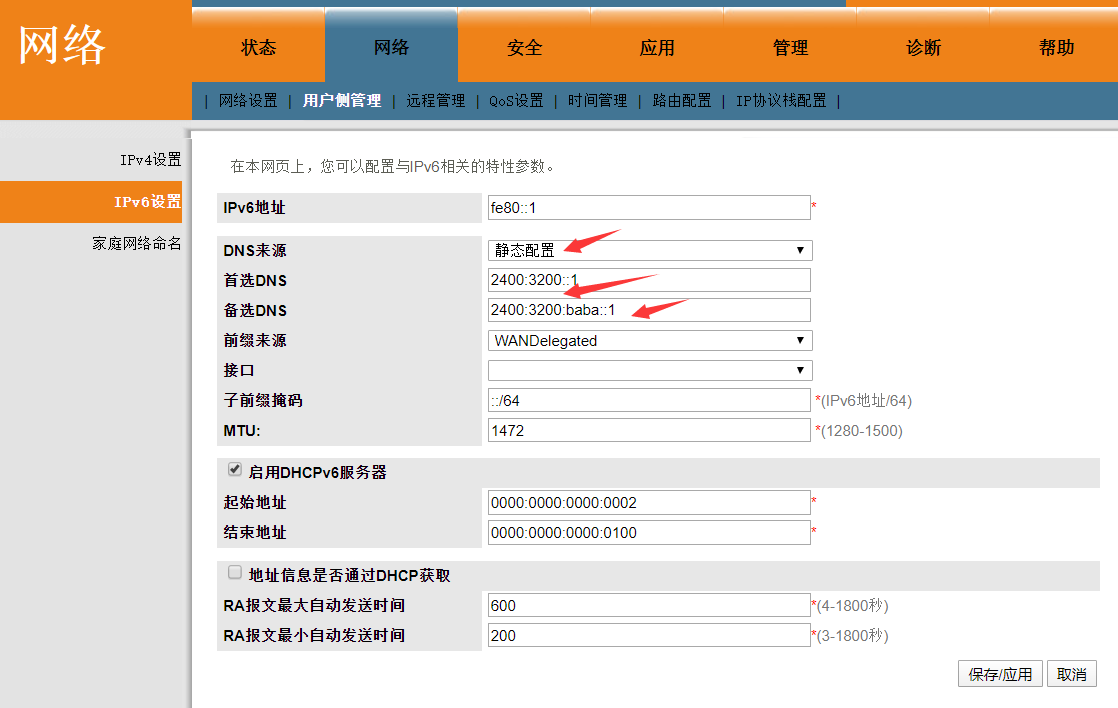Open the 帮助 tab
The height and width of the screenshot is (708, 1118).
click(1056, 48)
